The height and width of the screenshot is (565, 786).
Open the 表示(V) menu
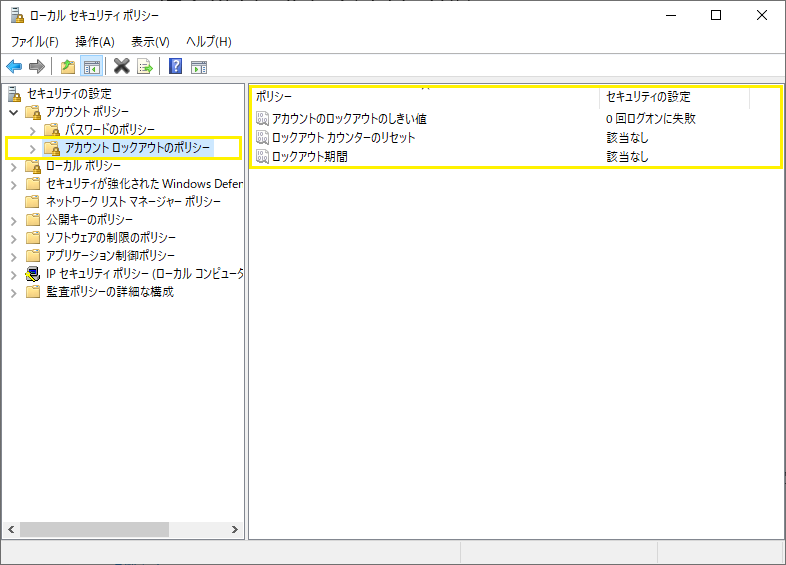150,42
